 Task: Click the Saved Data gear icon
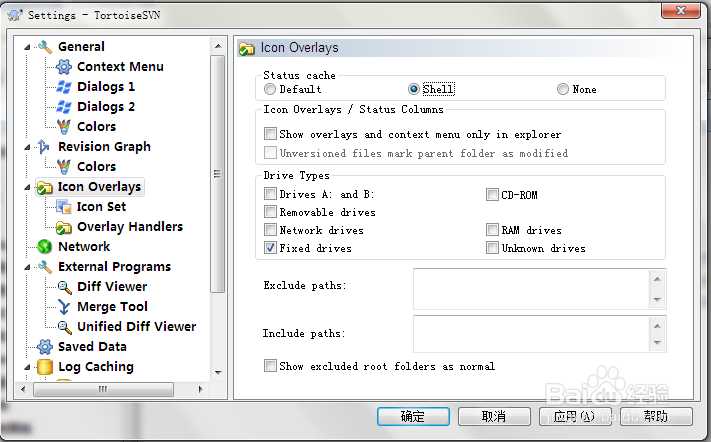tap(44, 347)
